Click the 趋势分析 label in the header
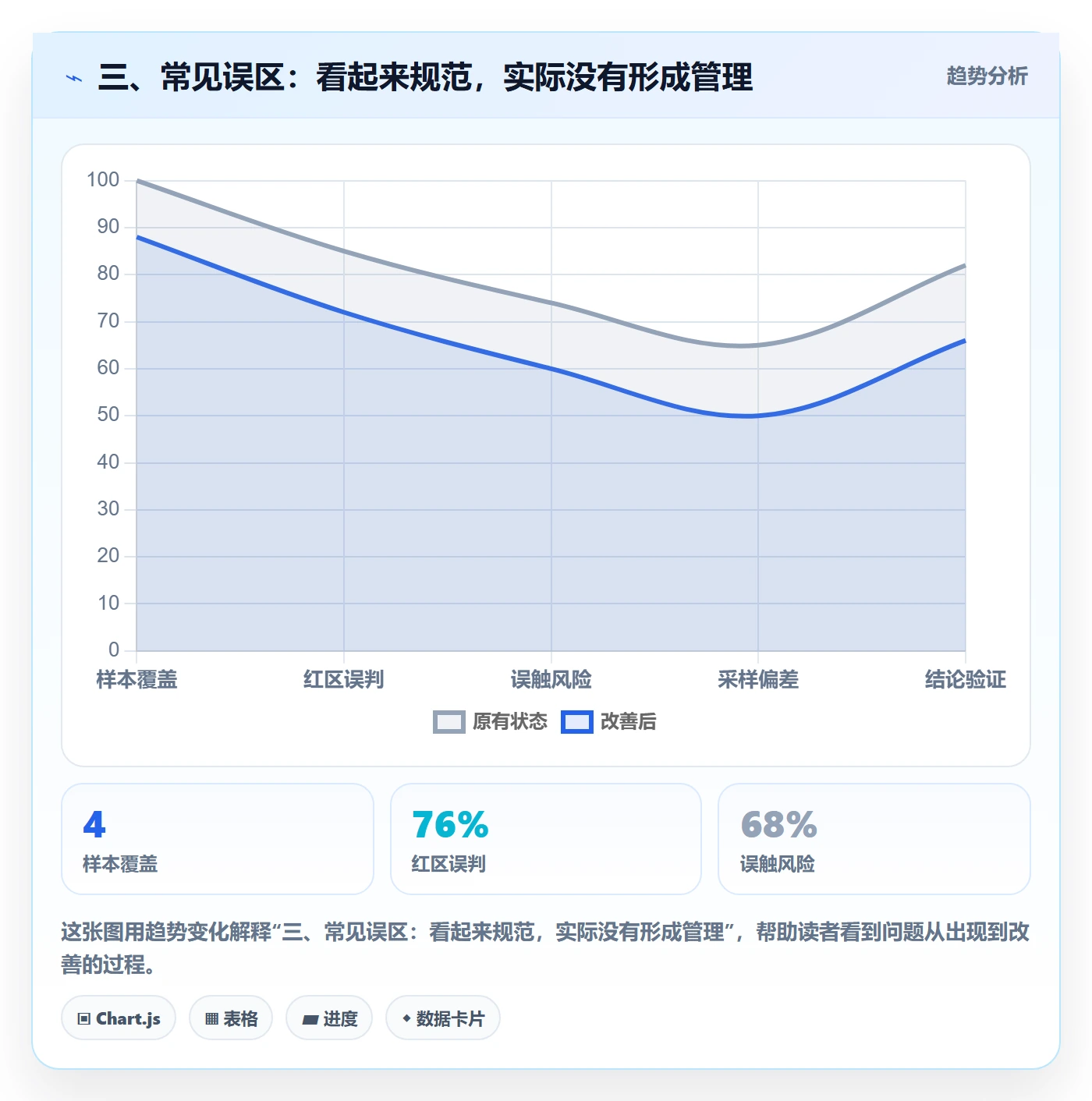Screen dimensions: 1092x1101 (x=987, y=76)
